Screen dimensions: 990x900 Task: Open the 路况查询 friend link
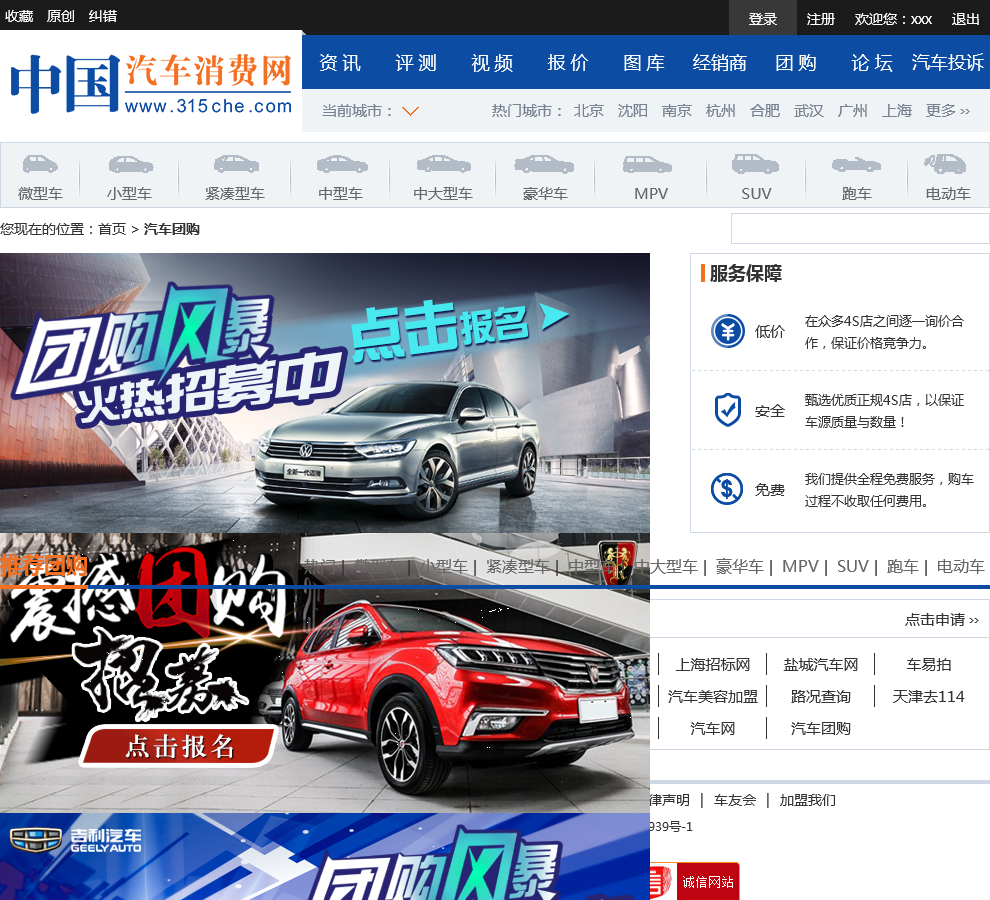821,697
